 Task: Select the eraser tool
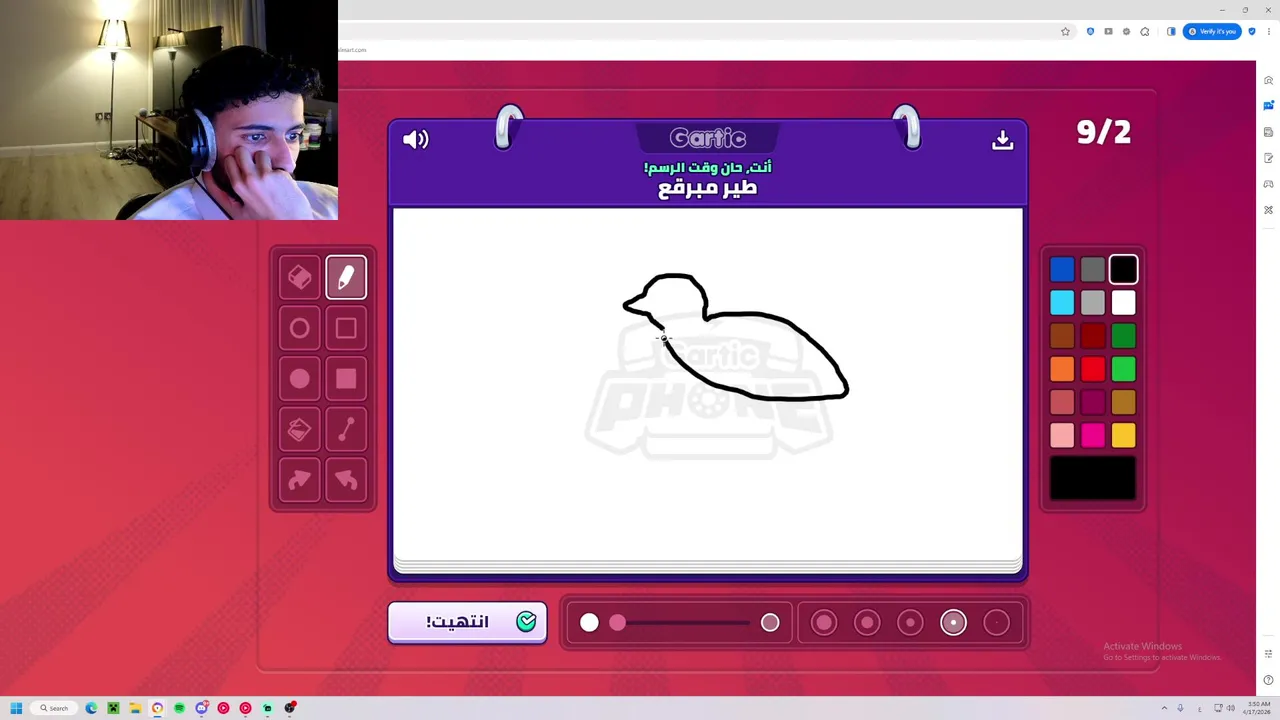300,278
